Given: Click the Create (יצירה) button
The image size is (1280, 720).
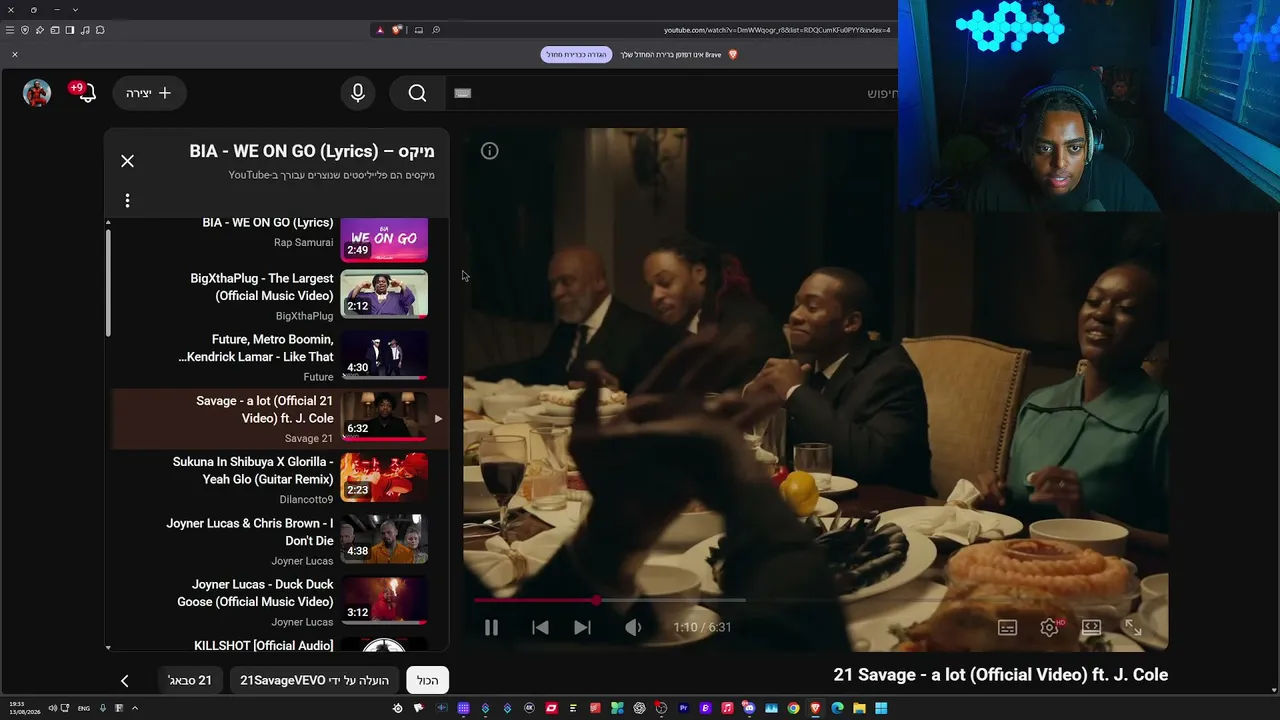Looking at the screenshot, I should [x=149, y=93].
